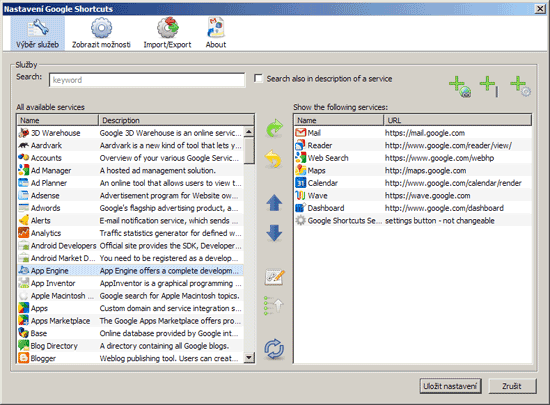
Task: Click the keyword search field
Action: 147,80
